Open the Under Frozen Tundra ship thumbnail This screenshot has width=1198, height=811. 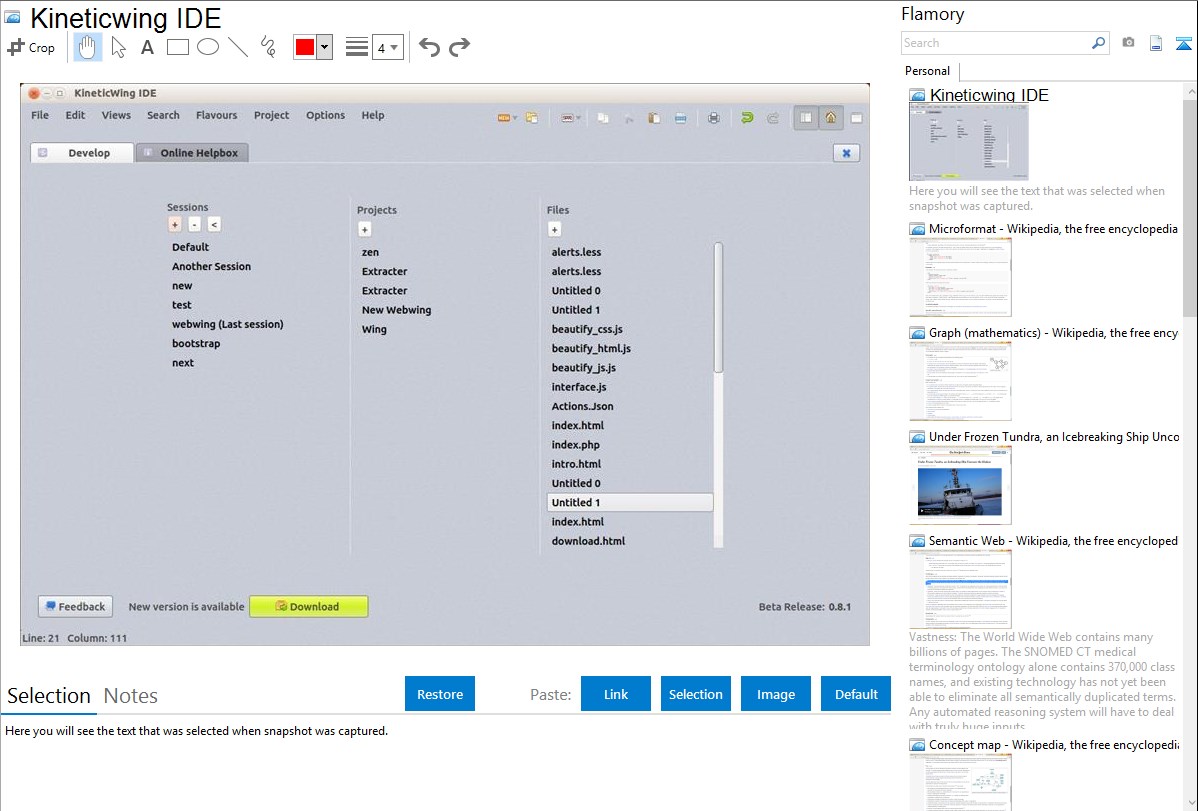pos(960,486)
